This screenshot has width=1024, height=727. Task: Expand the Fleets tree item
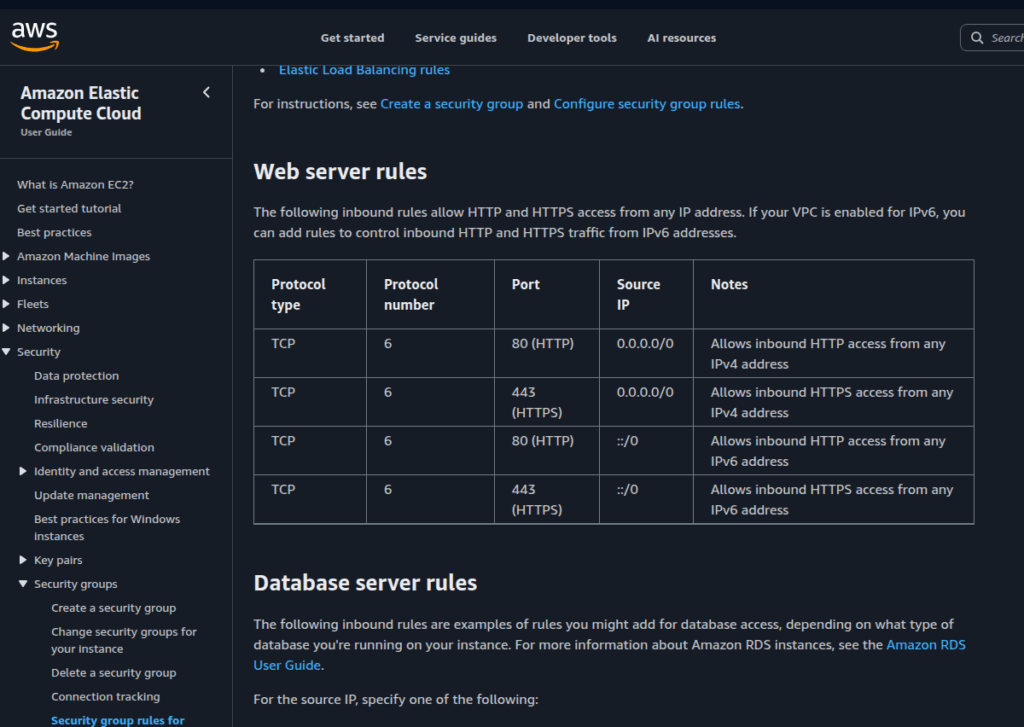click(8, 304)
